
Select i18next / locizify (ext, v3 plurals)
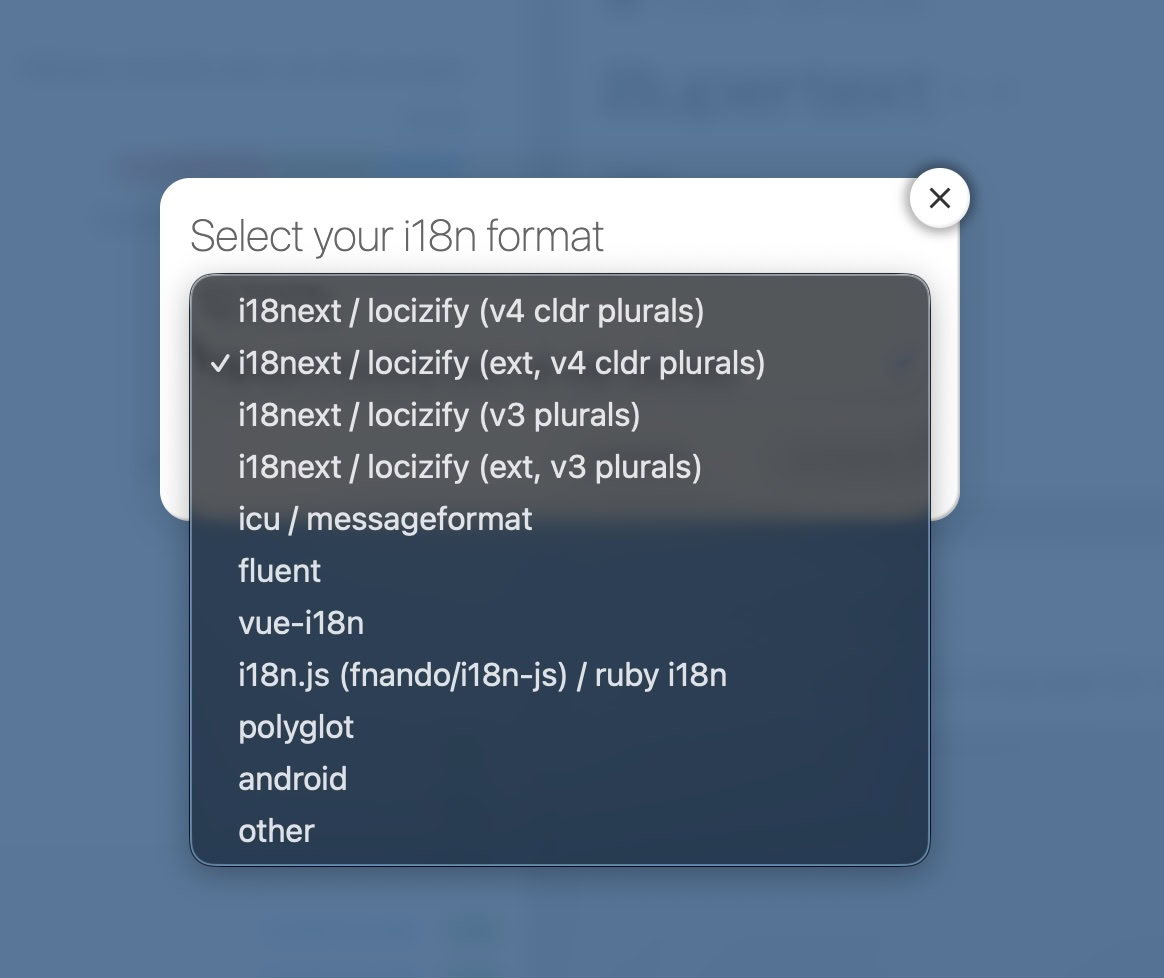pyautogui.click(x=470, y=467)
